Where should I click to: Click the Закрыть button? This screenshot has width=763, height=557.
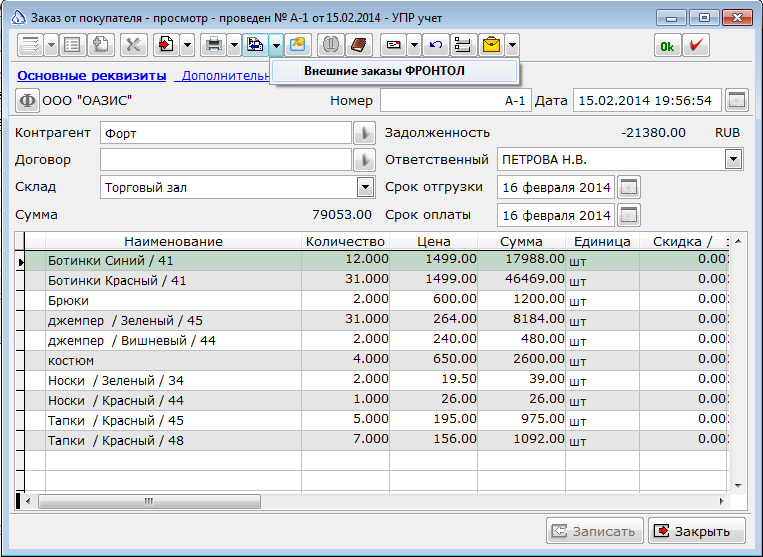(697, 531)
